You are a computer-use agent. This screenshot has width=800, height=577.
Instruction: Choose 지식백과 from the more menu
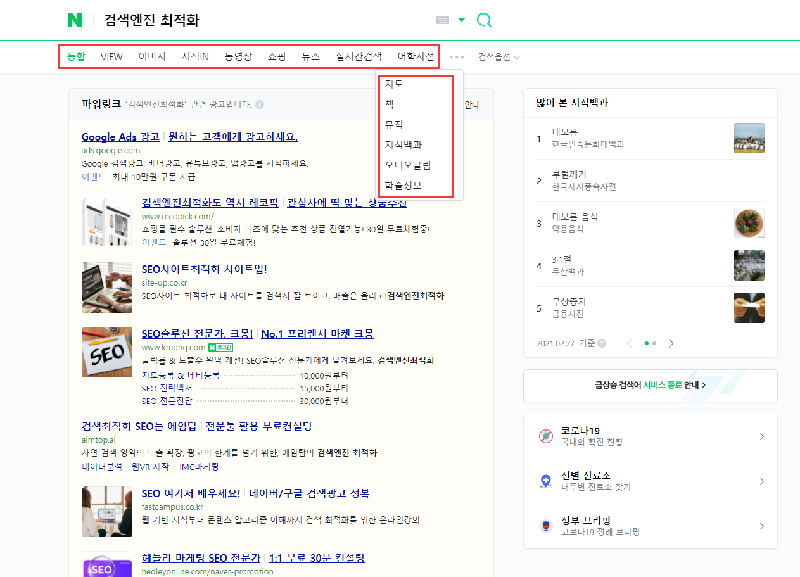(x=403, y=145)
